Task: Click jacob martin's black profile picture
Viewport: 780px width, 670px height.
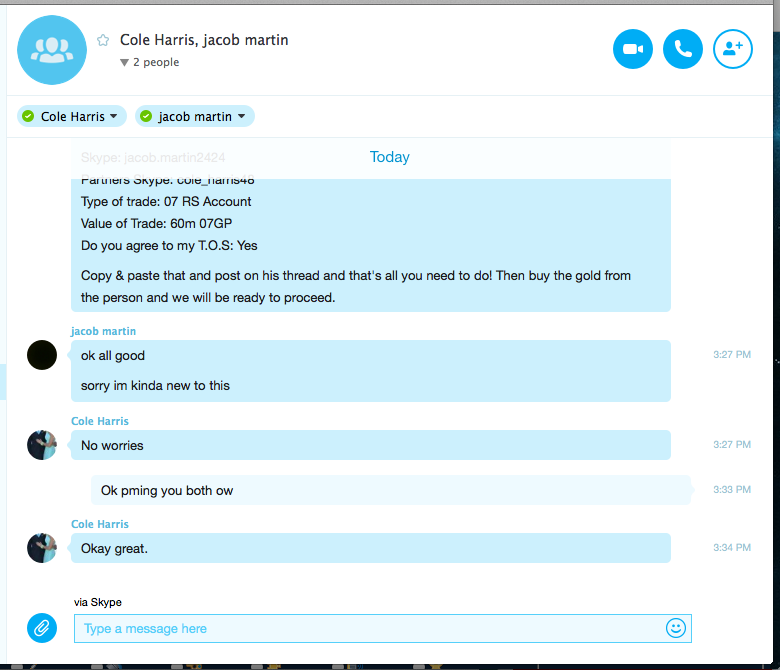Action: [x=42, y=355]
